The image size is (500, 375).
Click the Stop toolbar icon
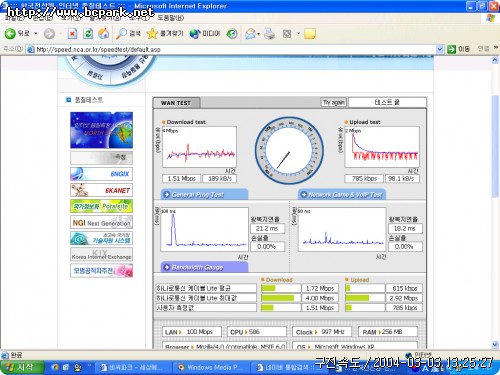[72, 33]
